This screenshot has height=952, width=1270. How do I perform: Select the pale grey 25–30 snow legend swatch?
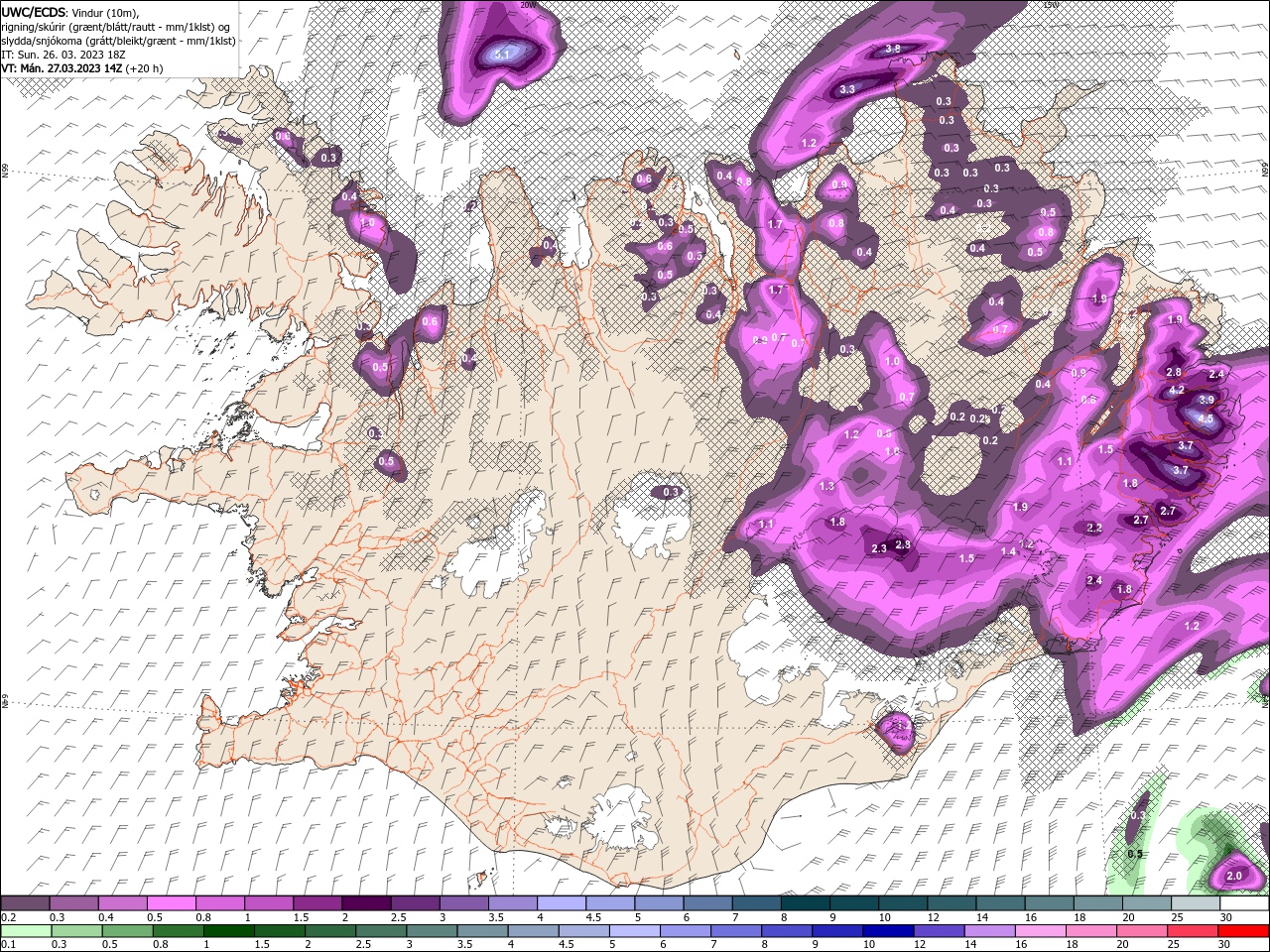pyautogui.click(x=1195, y=903)
